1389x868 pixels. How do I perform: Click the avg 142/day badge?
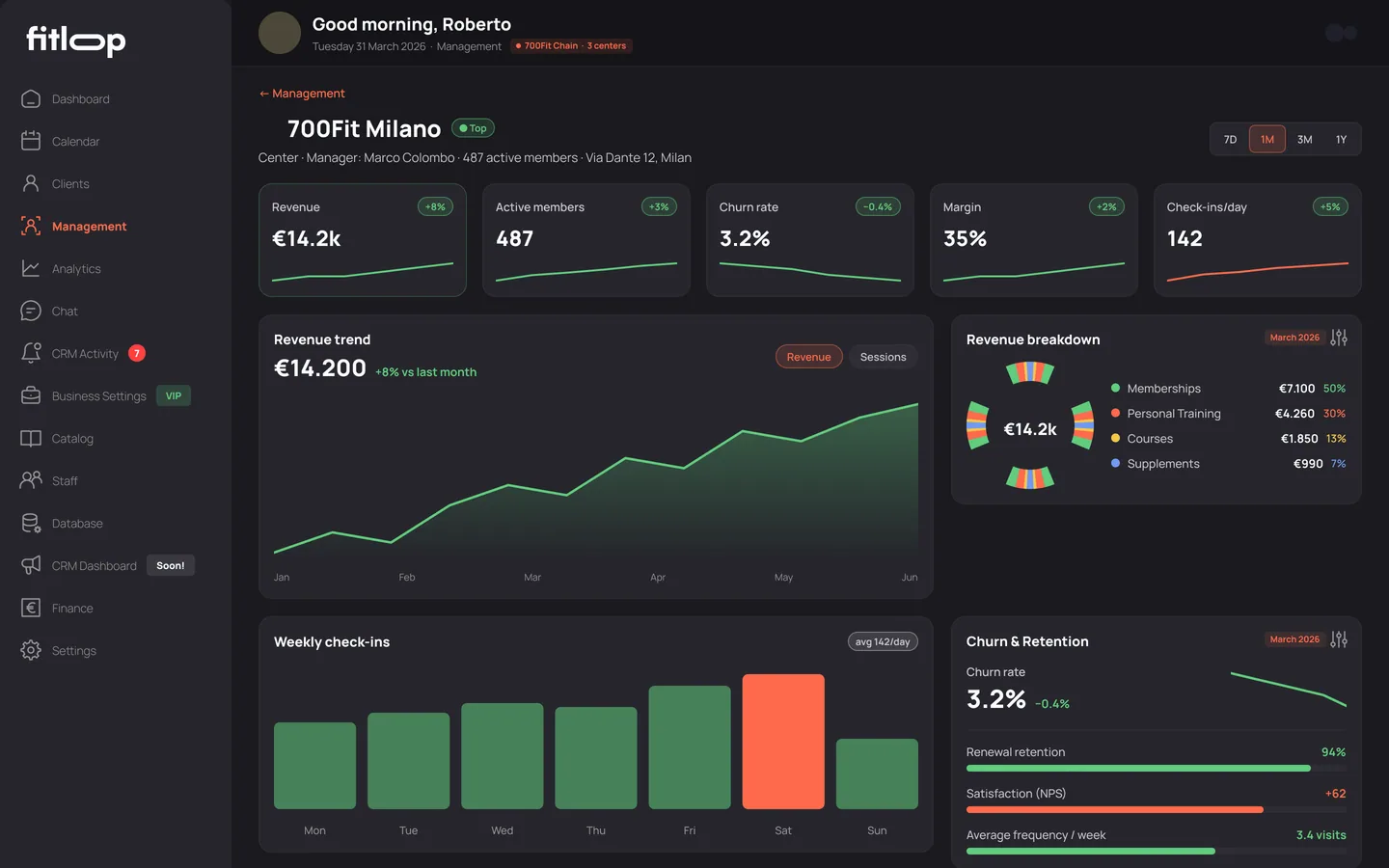click(x=883, y=641)
